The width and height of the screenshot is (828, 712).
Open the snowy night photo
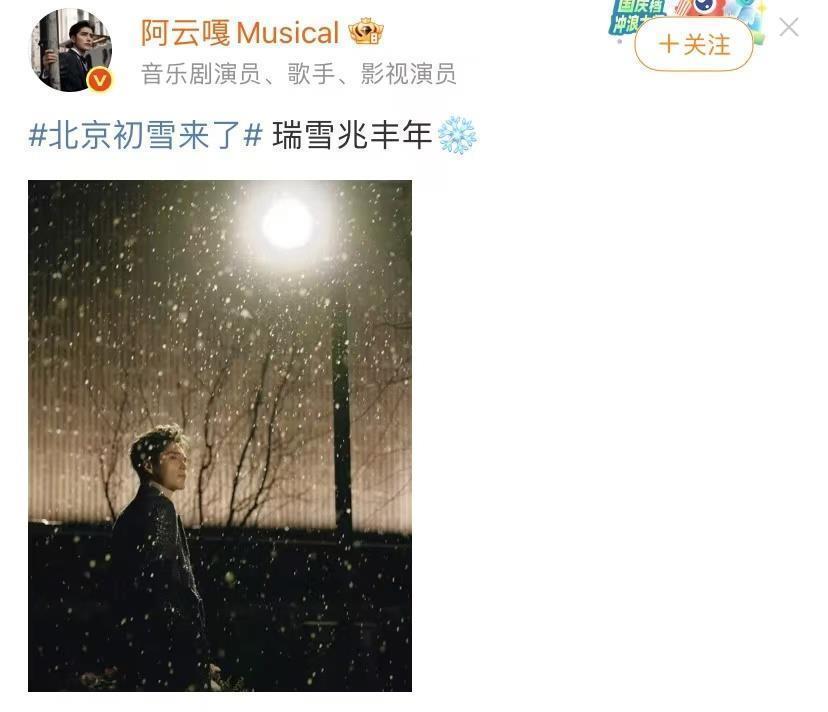coord(220,436)
